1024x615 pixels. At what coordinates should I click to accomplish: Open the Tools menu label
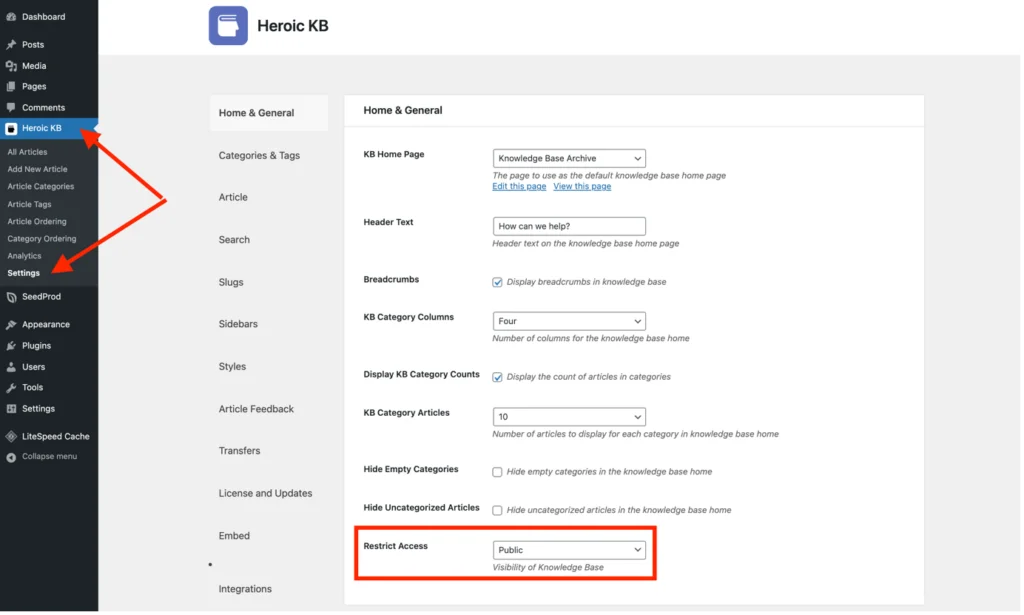33,388
